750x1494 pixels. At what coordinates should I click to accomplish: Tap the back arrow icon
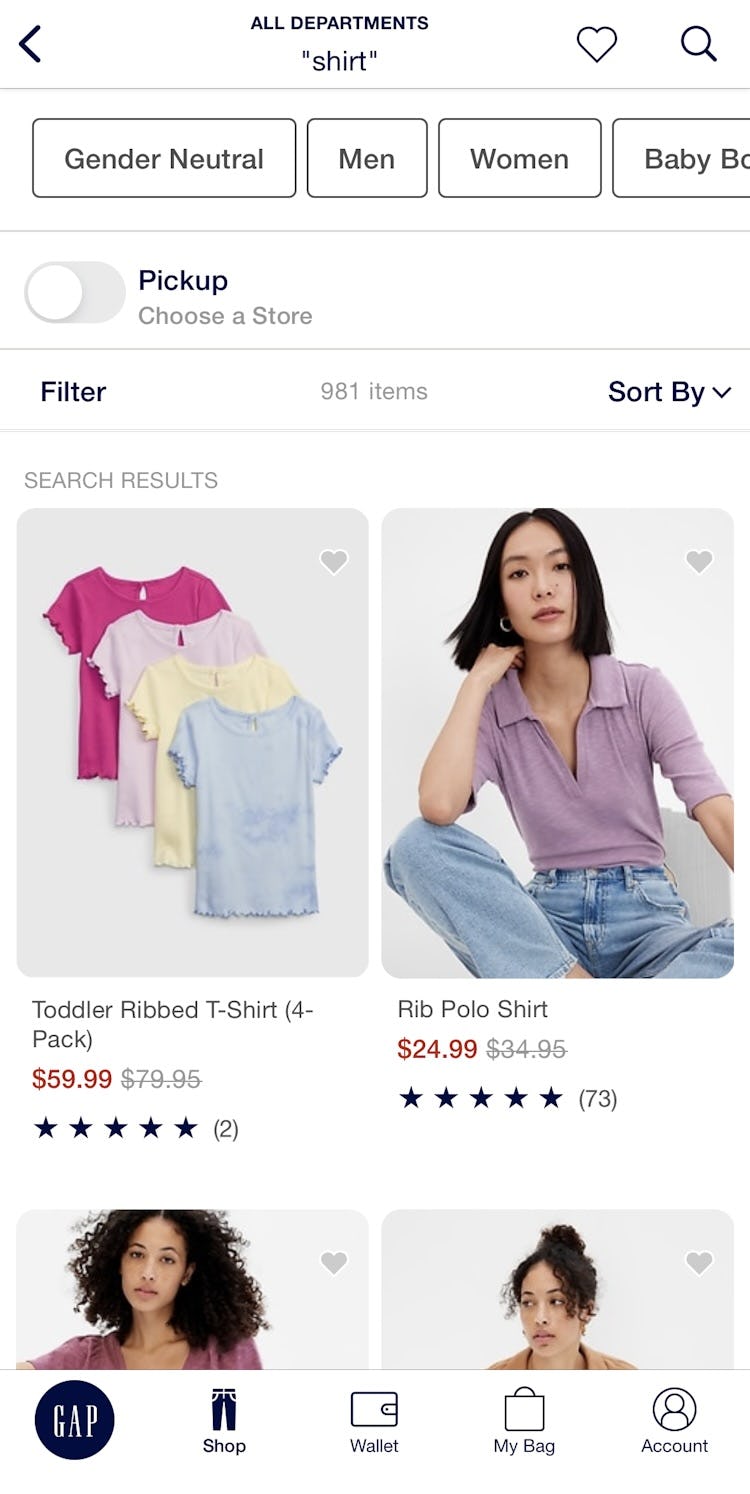click(x=31, y=44)
